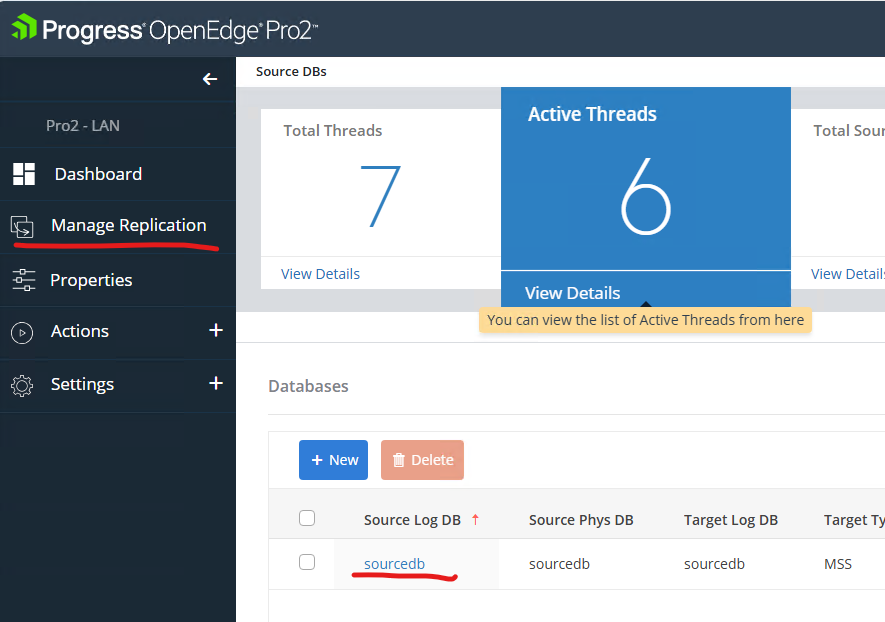The width and height of the screenshot is (885, 622).
Task: Click the trash icon on Delete button
Action: [x=400, y=459]
